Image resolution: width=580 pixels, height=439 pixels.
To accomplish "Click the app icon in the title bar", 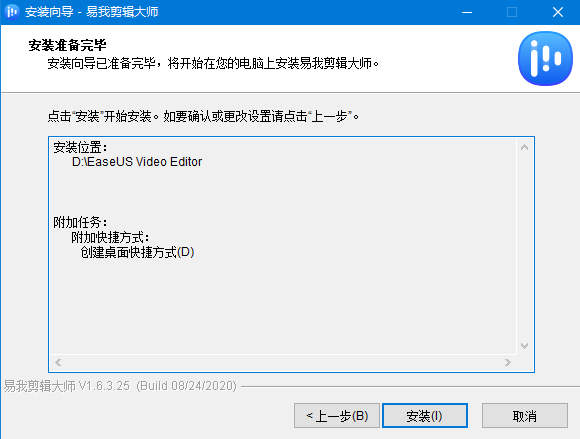I will [11, 12].
